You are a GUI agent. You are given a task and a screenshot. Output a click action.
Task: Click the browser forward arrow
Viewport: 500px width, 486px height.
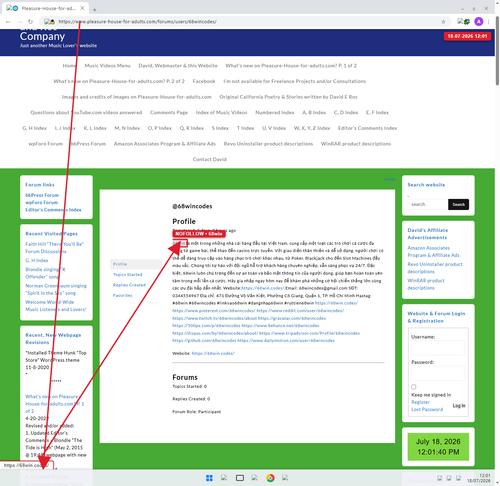(19, 22)
